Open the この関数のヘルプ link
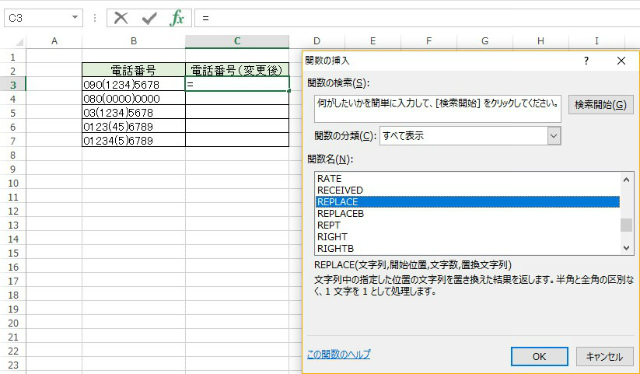This screenshot has width=640, height=374. point(338,354)
